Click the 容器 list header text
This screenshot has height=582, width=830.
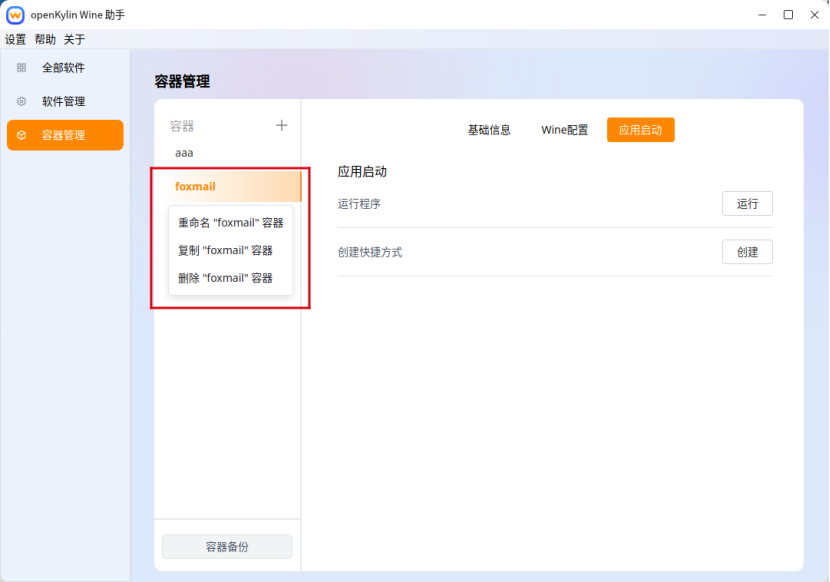point(182,126)
